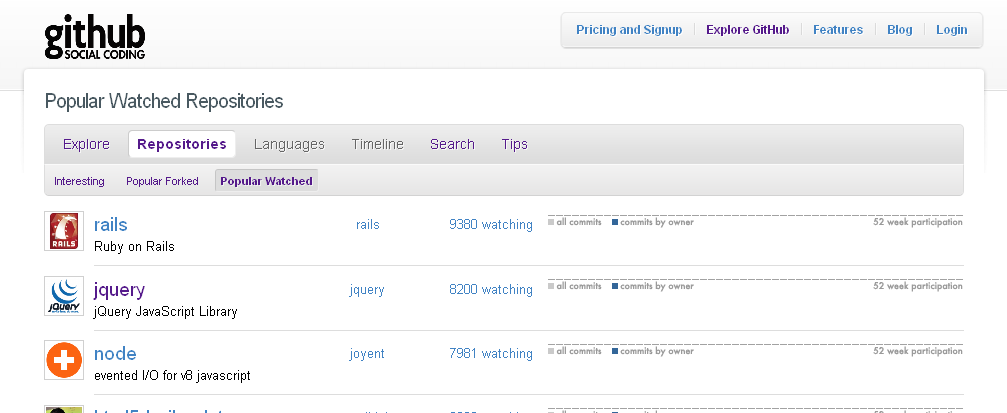
Task: Click the 52 week participation label on the jquery row
Action: (918, 286)
